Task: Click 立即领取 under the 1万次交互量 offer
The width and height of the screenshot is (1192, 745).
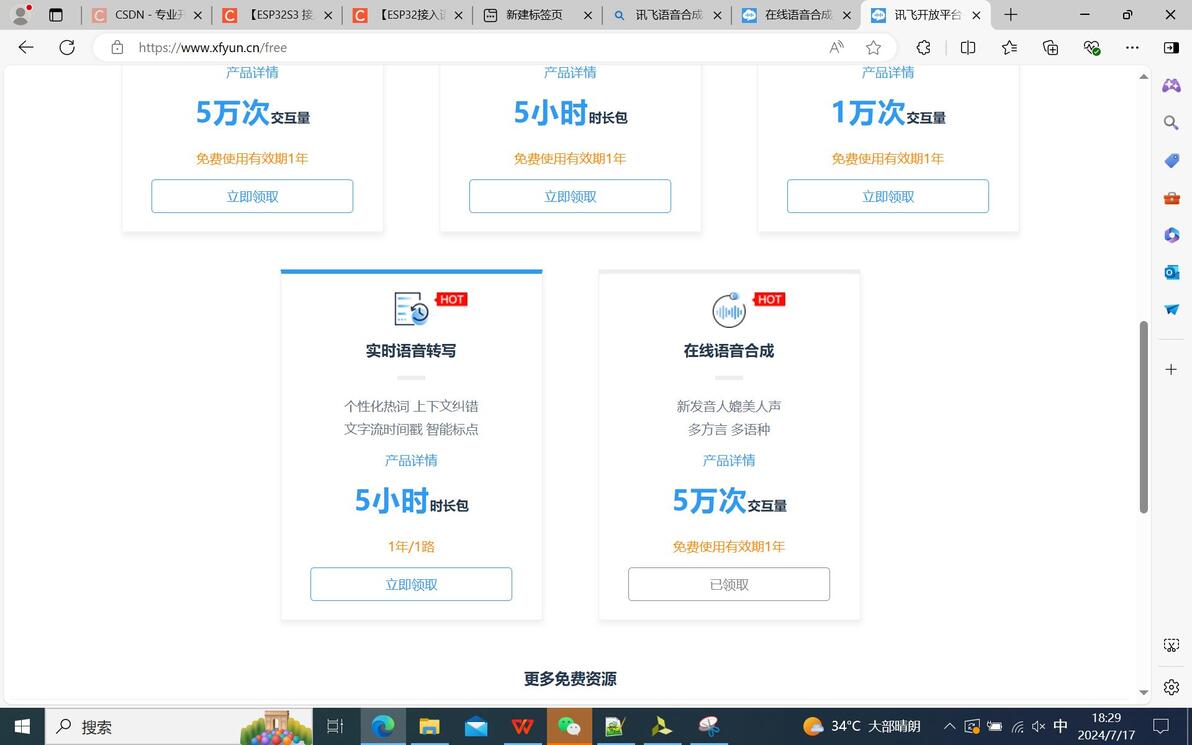Action: coord(888,196)
